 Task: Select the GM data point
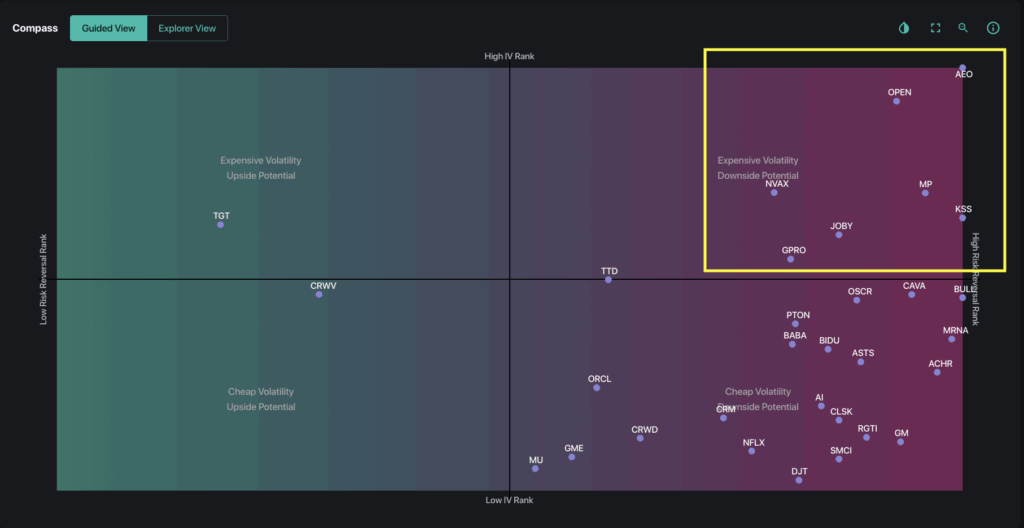[x=900, y=442]
